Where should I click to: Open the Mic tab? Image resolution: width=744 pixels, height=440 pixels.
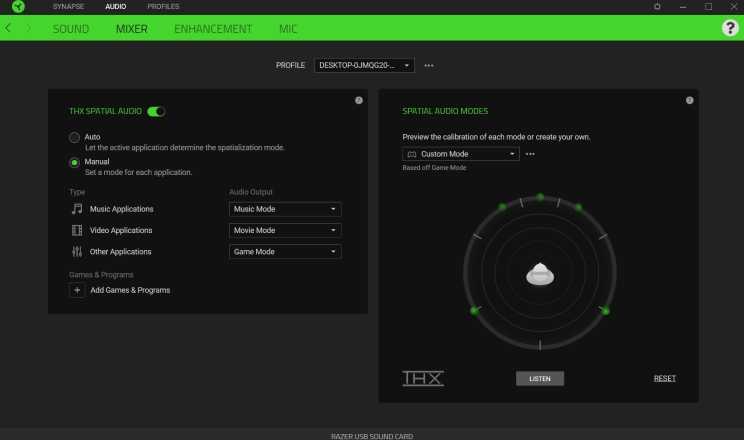[288, 28]
